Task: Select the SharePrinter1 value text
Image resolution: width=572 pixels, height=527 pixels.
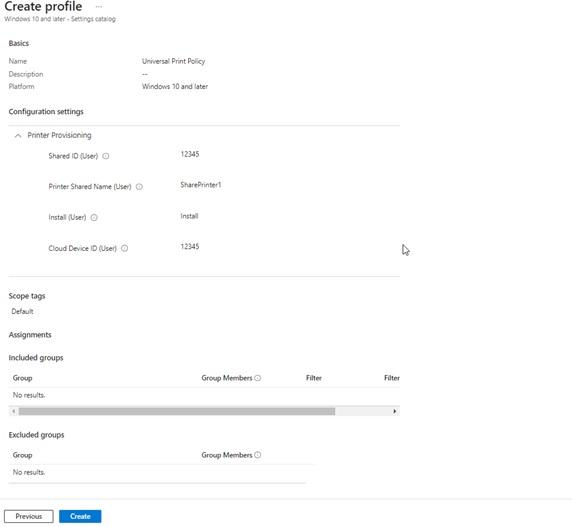Action: [x=201, y=185]
